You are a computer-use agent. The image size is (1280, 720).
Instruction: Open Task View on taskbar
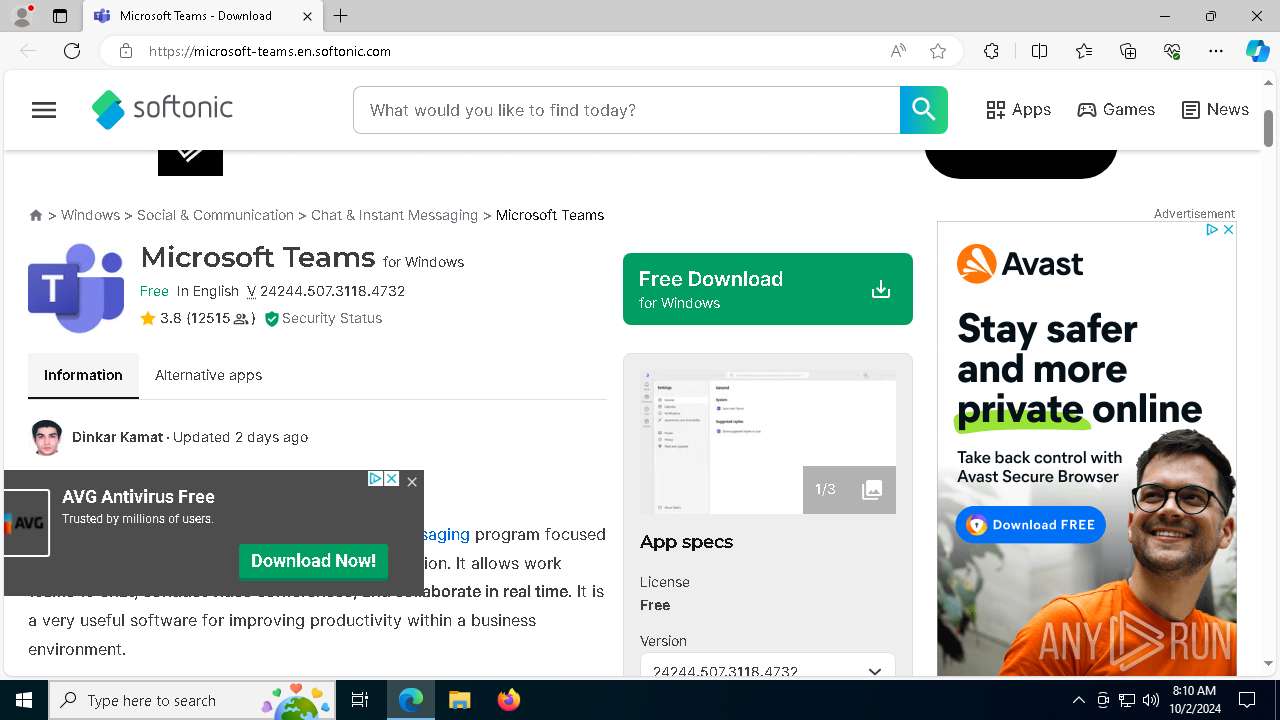[x=360, y=700]
